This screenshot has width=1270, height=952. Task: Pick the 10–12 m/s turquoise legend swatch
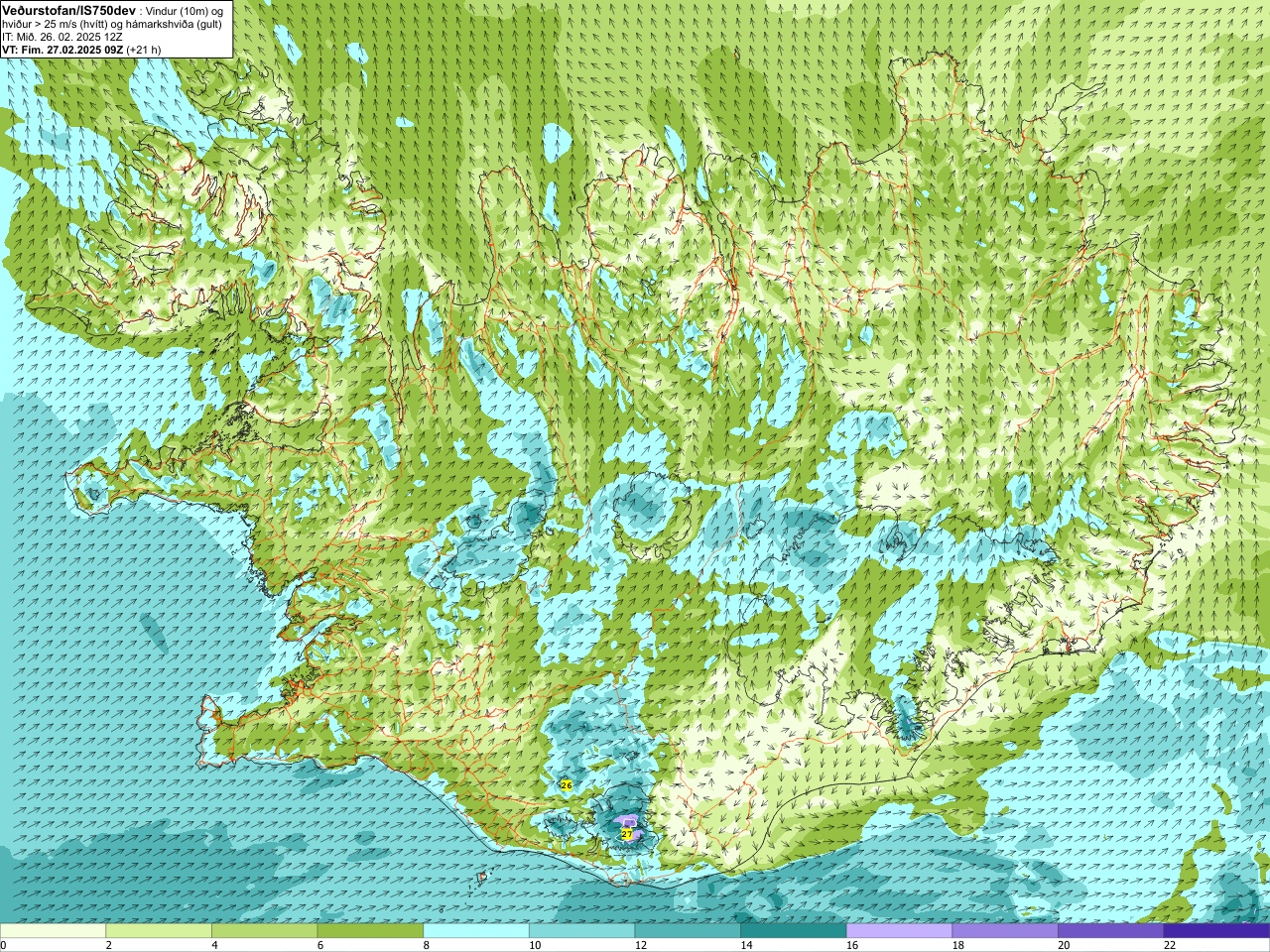tap(581, 931)
